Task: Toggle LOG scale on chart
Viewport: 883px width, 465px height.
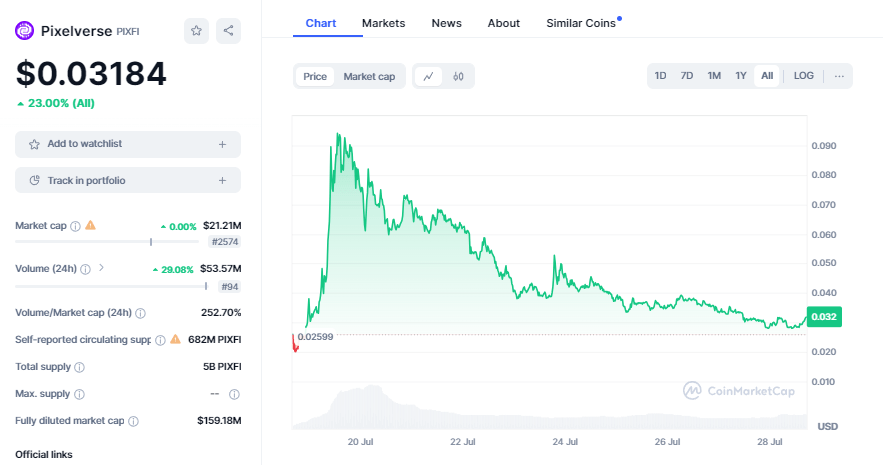Action: click(x=804, y=76)
